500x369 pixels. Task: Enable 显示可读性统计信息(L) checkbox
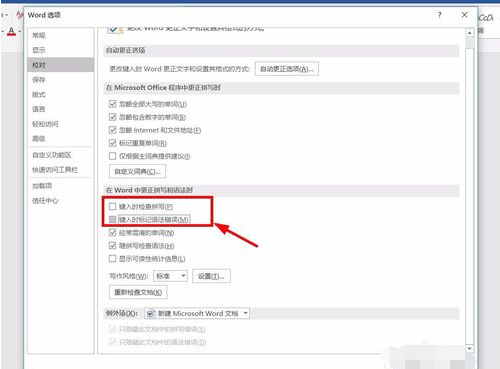(113, 259)
